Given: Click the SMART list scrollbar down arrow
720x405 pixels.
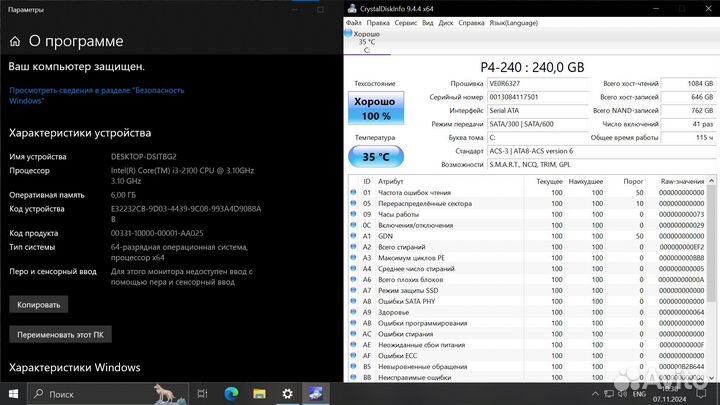Looking at the screenshot, I should (x=711, y=377).
